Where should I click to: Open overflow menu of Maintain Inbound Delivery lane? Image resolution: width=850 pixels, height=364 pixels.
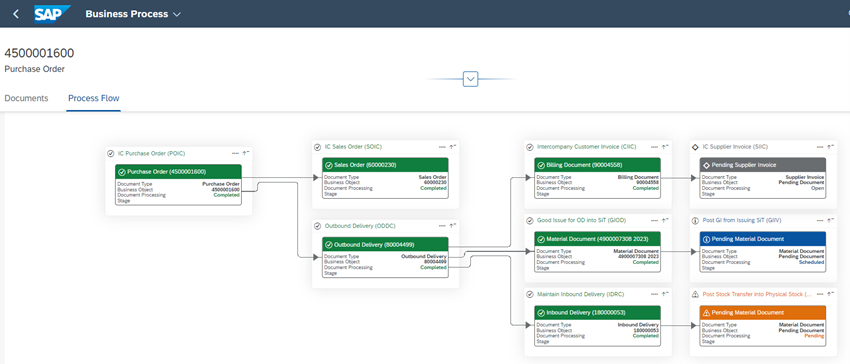(655, 294)
